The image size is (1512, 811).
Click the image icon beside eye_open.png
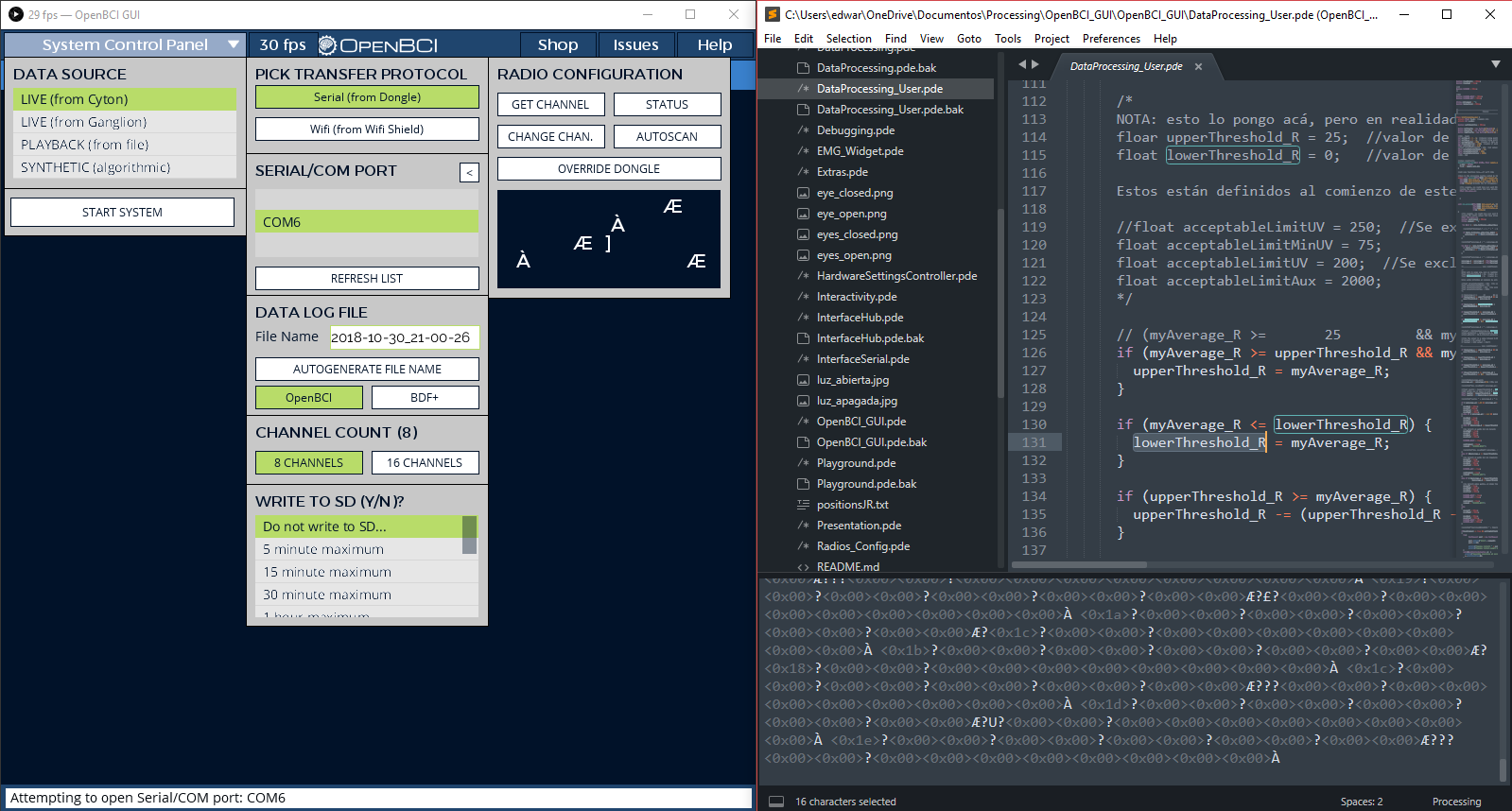pyautogui.click(x=803, y=214)
